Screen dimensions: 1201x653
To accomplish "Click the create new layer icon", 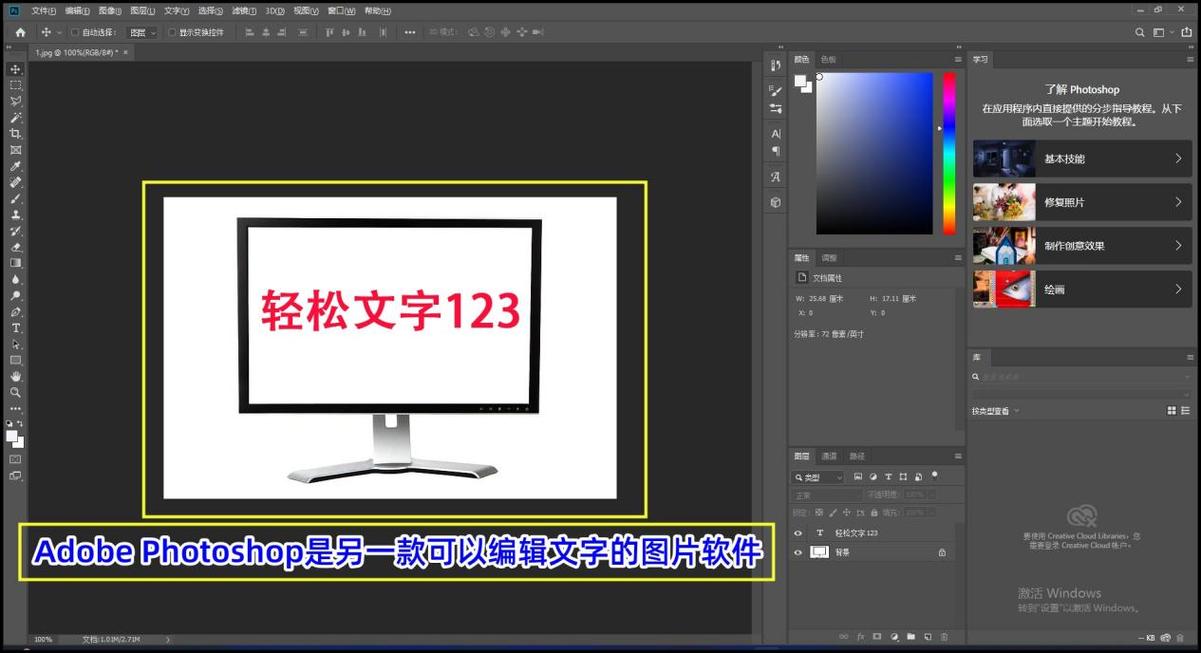I will click(928, 637).
